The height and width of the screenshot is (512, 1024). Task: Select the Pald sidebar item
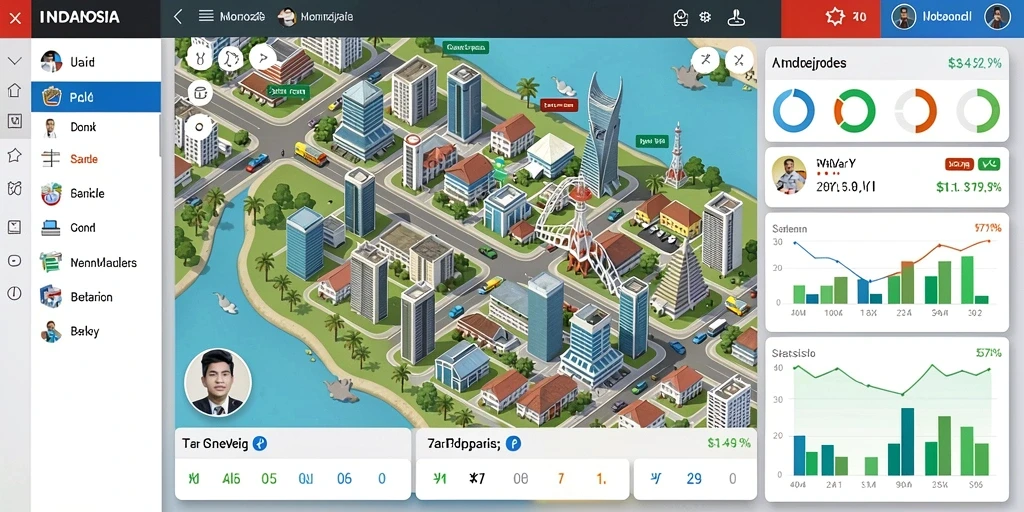[96, 97]
